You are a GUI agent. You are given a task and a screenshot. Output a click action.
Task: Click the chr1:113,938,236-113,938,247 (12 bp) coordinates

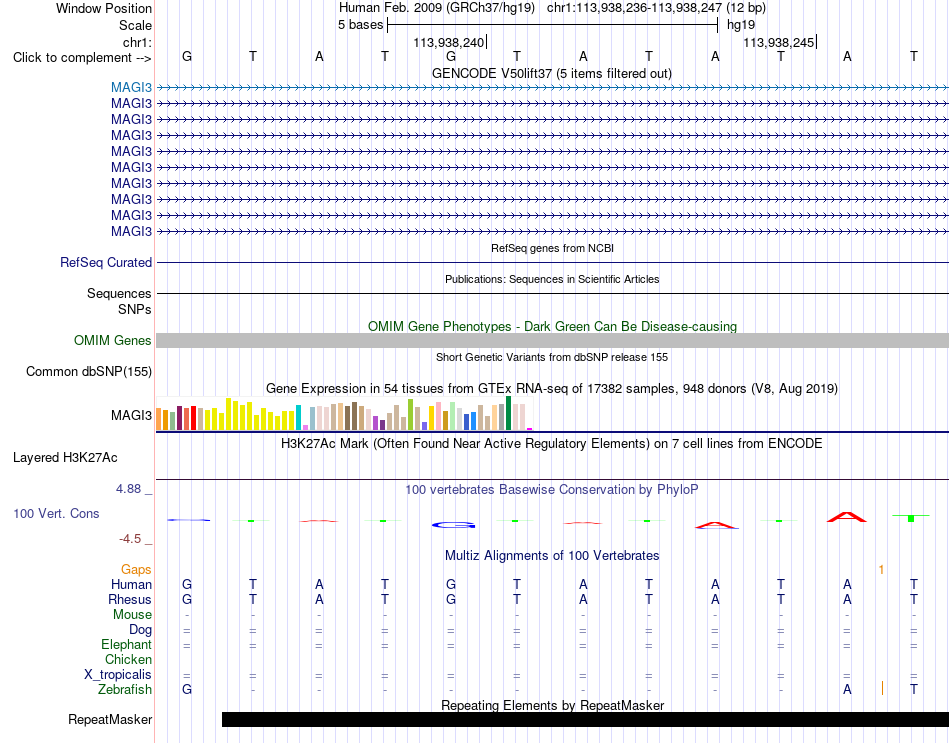656,8
